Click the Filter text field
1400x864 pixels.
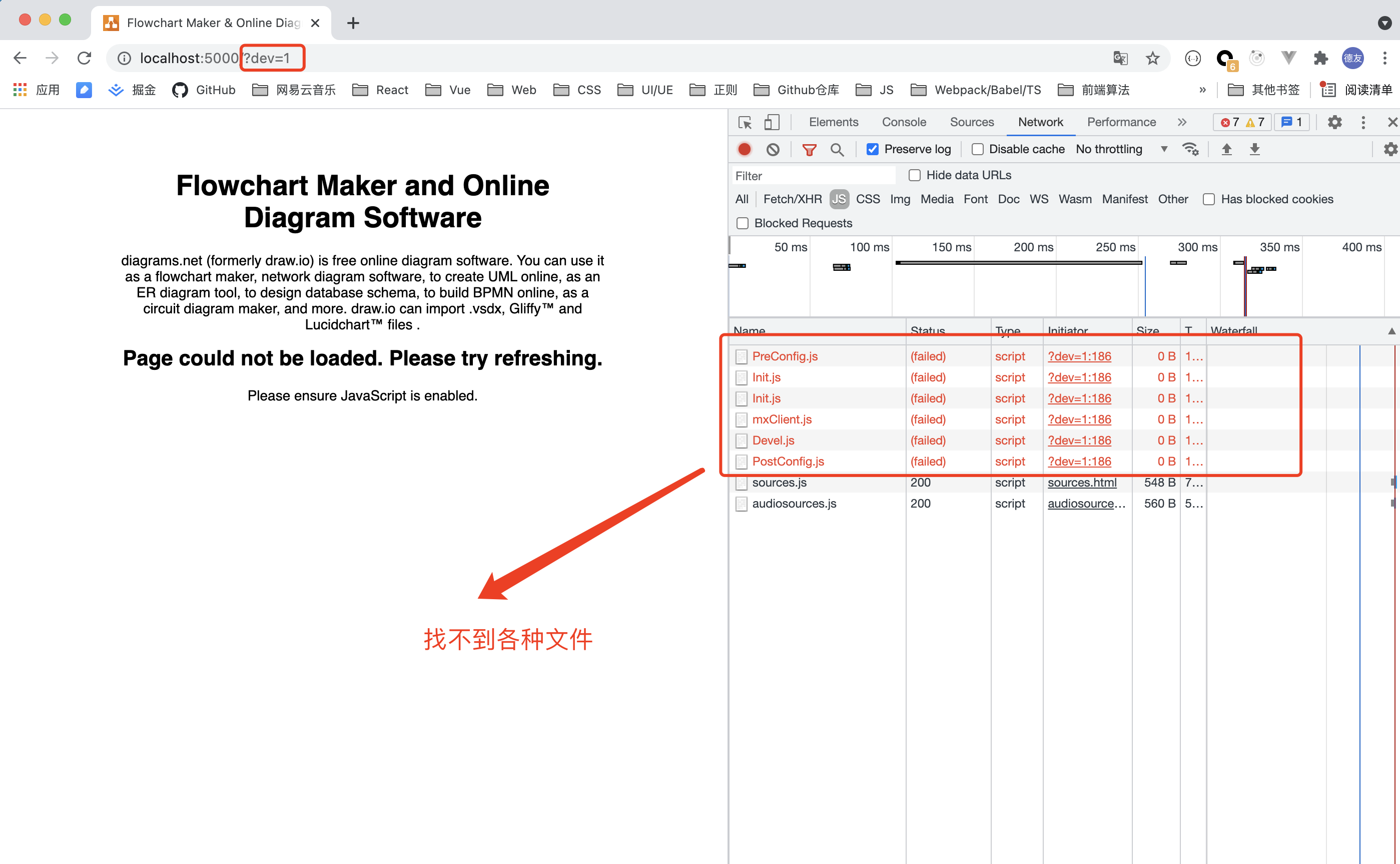tap(814, 176)
